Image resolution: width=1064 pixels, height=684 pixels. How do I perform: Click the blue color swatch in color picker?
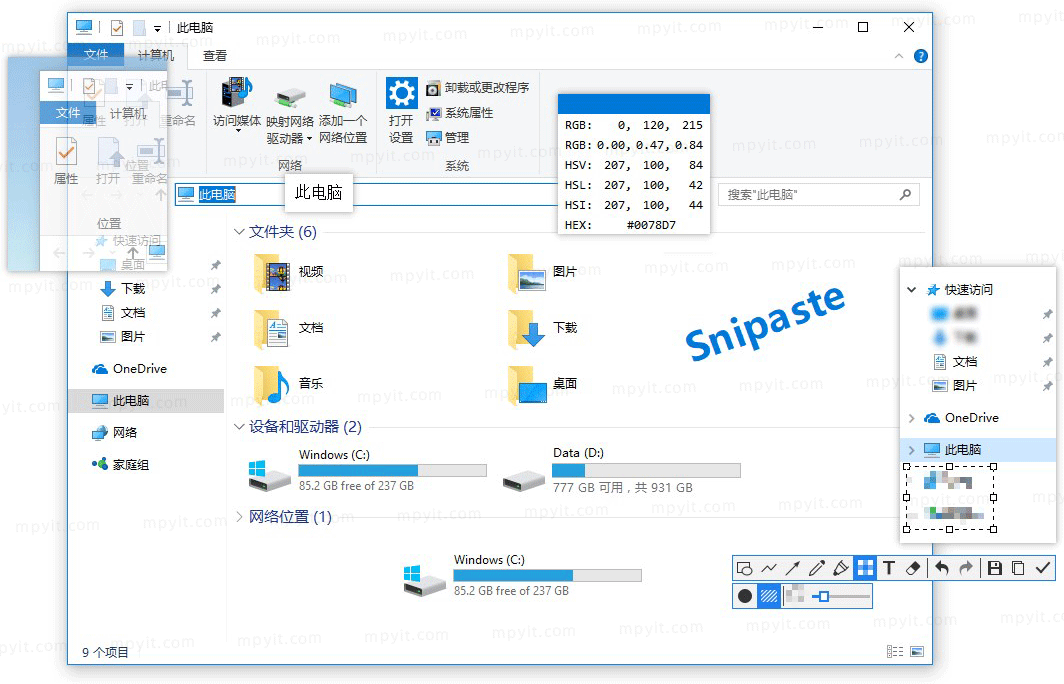tap(634, 104)
